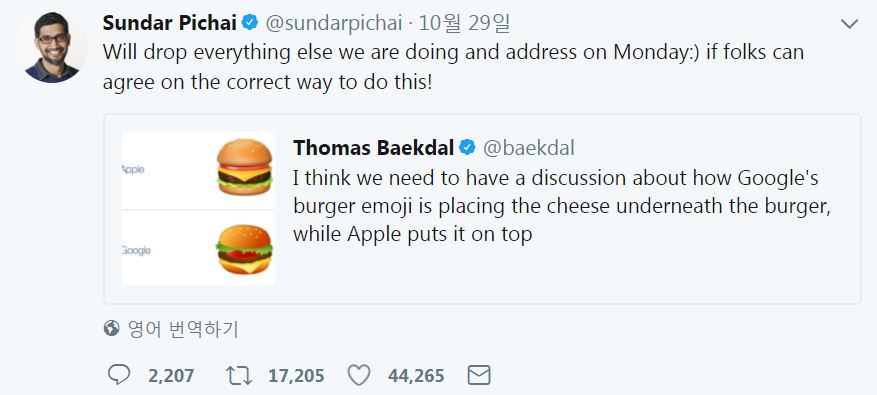877x395 pixels.
Task: Open the 10월 29일 timestamp link
Action: click(x=464, y=23)
